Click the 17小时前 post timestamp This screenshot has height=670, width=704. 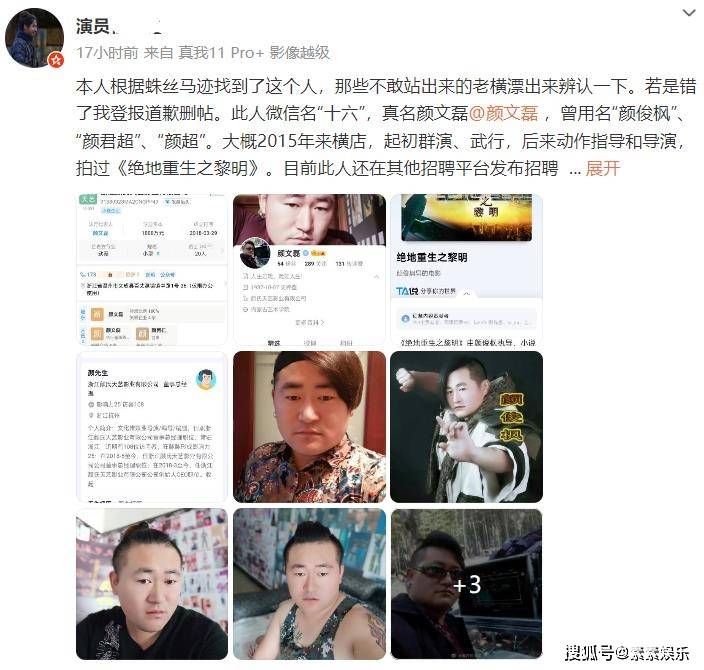(107, 53)
